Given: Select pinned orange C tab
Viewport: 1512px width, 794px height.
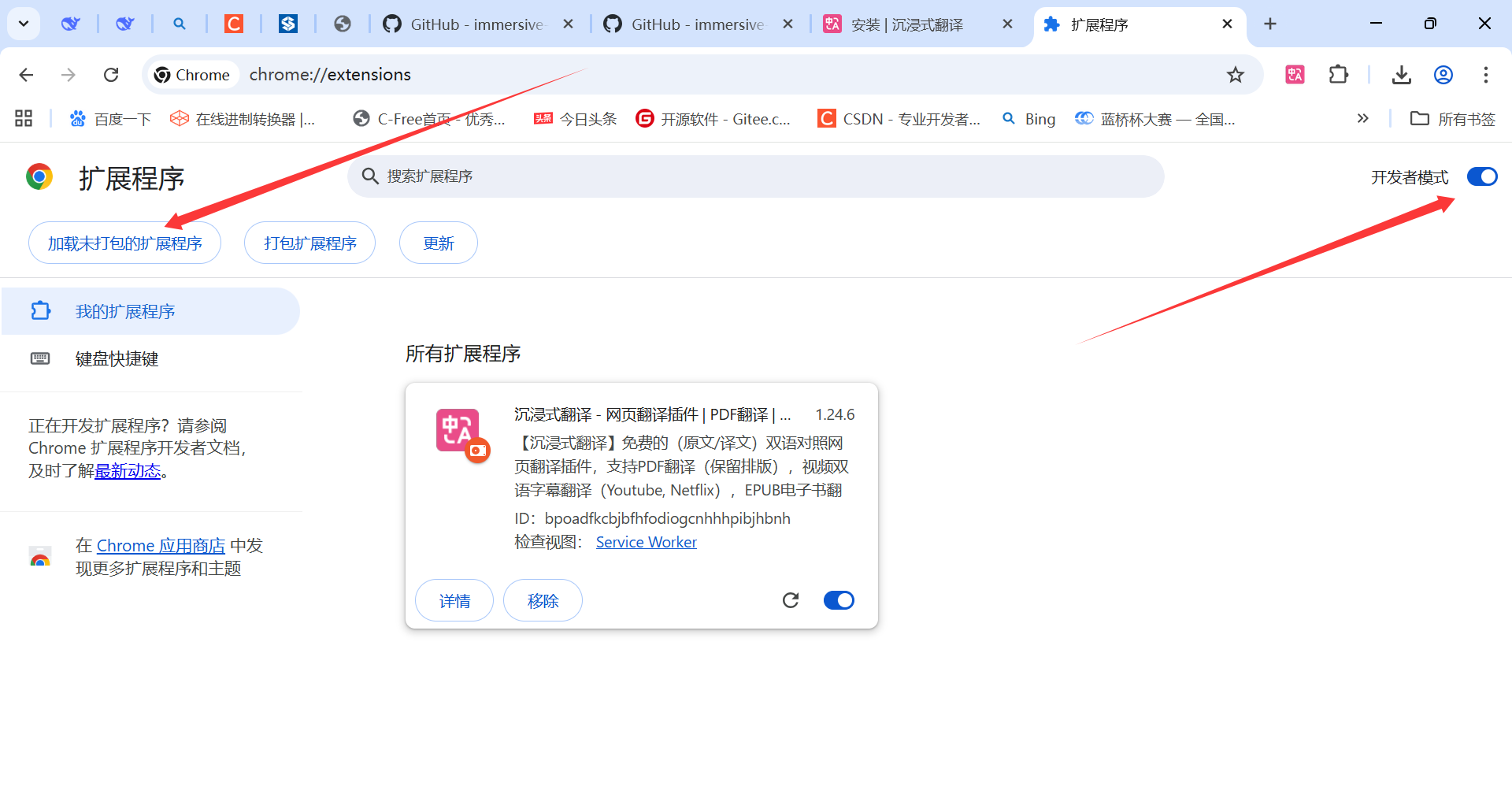Looking at the screenshot, I should pos(234,24).
